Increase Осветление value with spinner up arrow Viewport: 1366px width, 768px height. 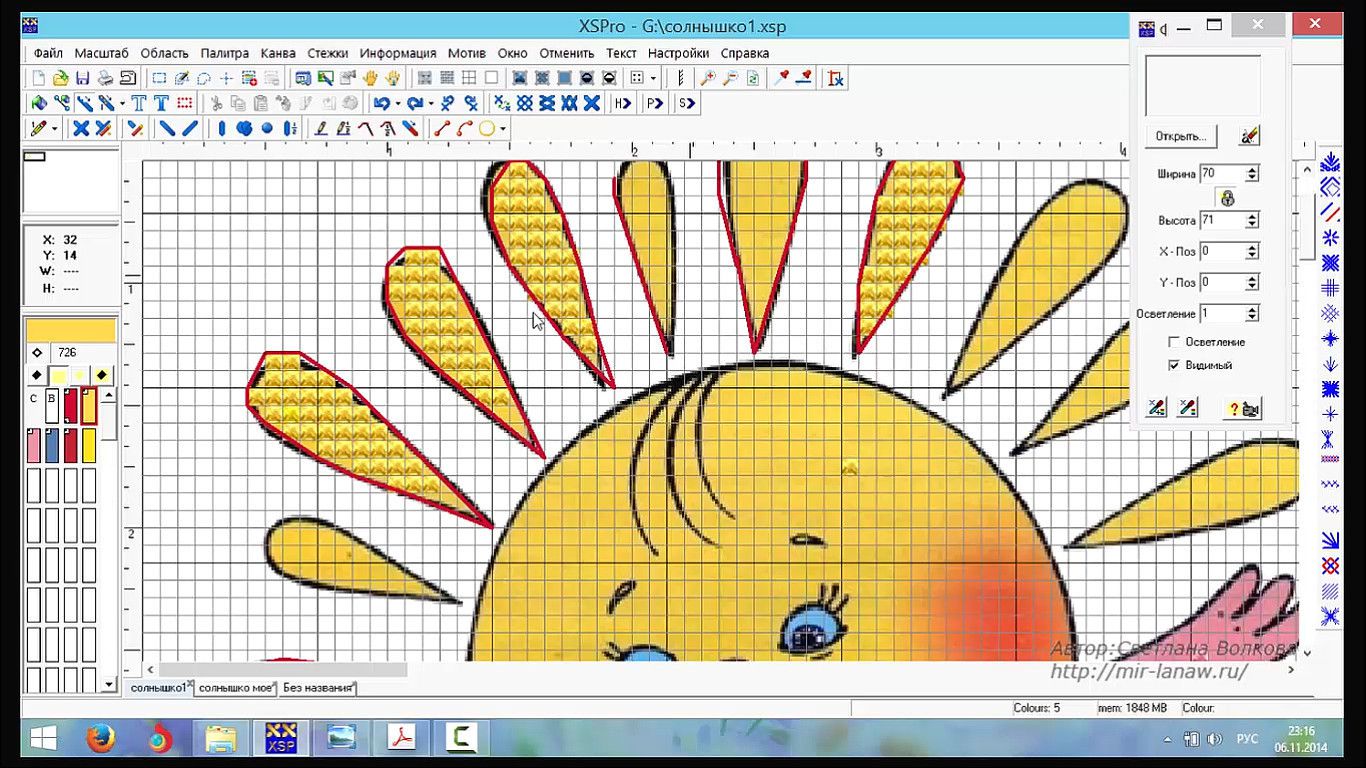point(1252,309)
